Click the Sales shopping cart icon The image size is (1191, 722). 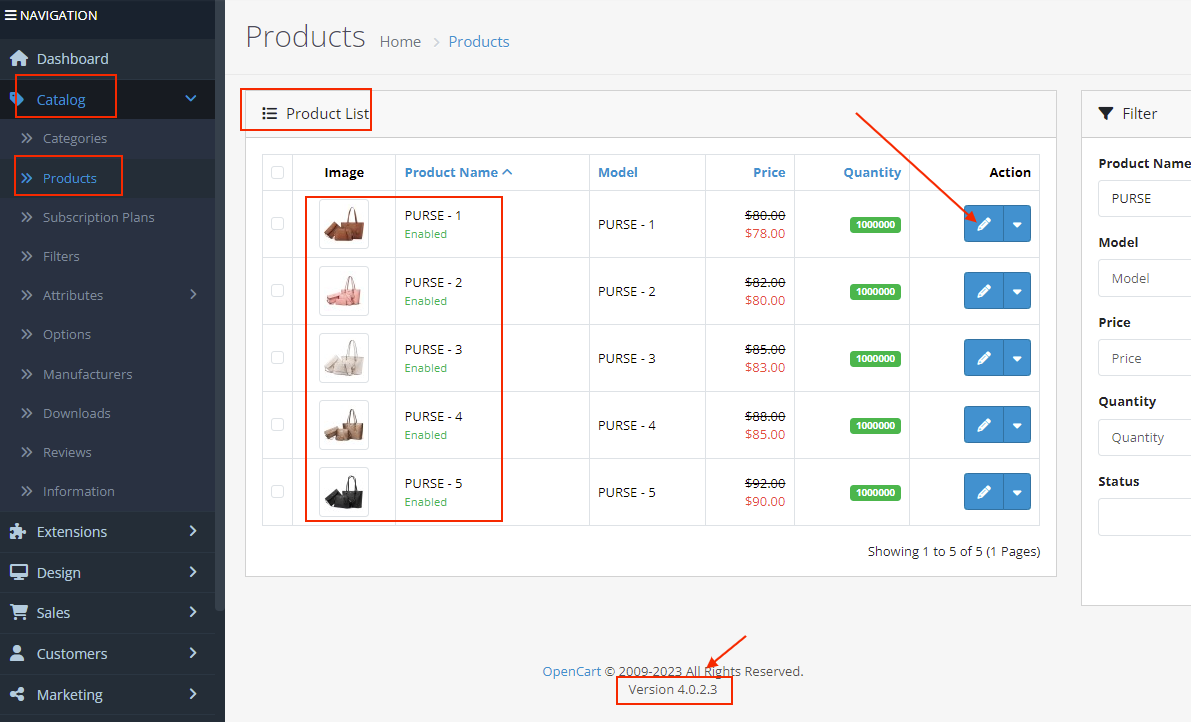click(x=18, y=613)
